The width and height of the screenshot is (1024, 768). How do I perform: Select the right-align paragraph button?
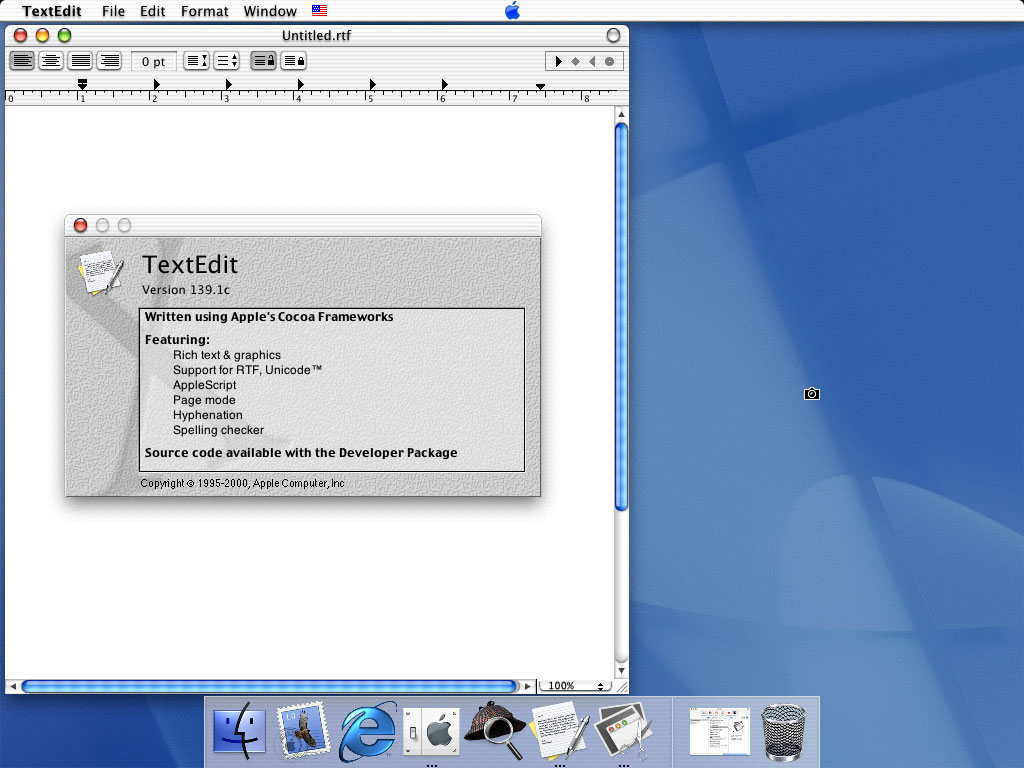click(109, 61)
